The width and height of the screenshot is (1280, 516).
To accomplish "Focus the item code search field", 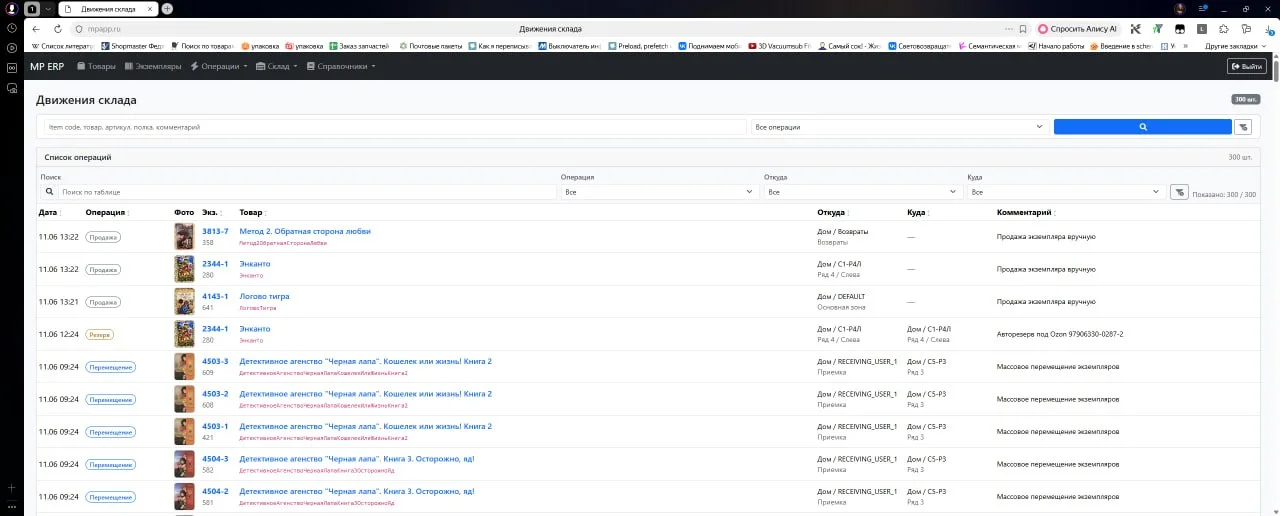I will (395, 127).
